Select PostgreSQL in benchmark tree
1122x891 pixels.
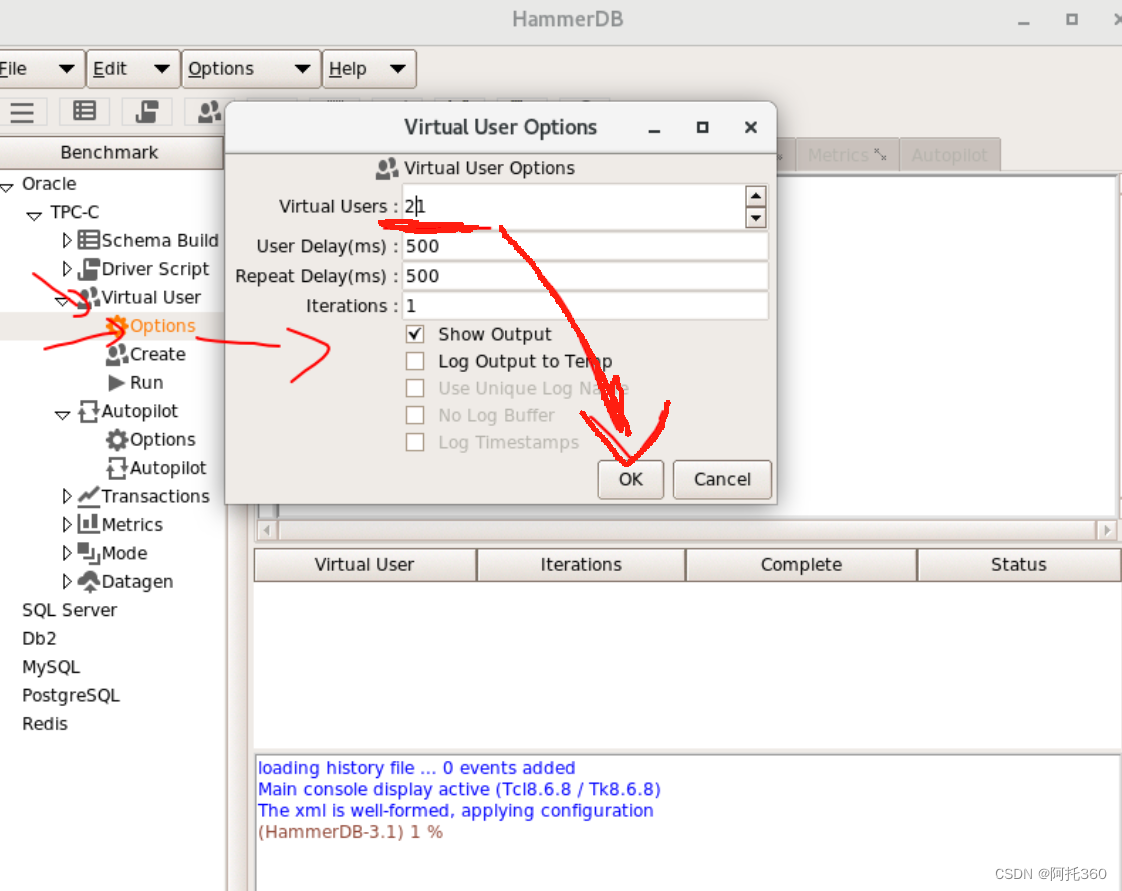[71, 696]
